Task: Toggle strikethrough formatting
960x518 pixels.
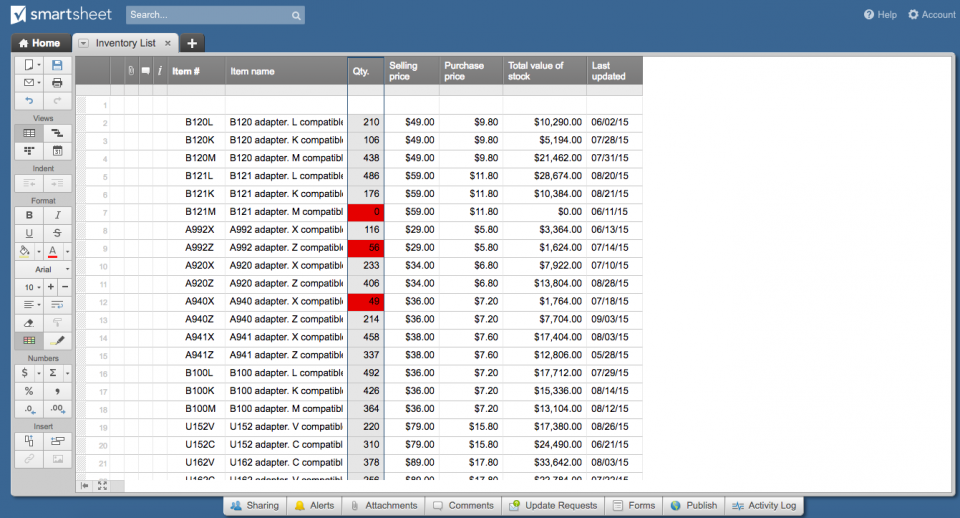Action: (x=57, y=232)
